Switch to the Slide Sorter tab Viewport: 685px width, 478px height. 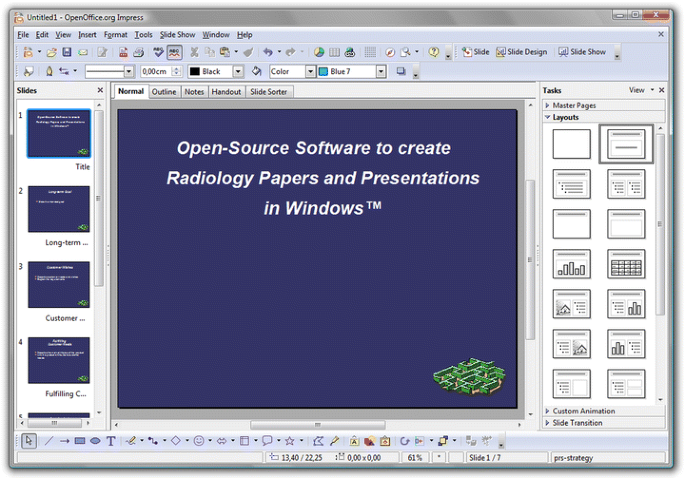(269, 92)
